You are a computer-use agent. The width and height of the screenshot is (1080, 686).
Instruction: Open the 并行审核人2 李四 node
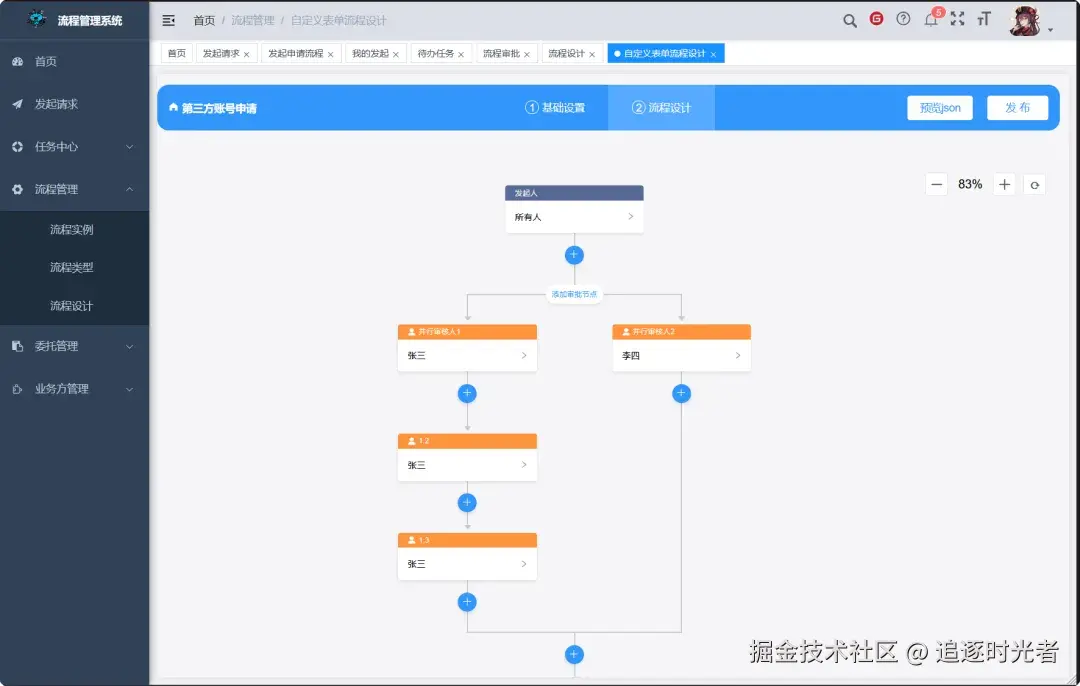click(681, 349)
